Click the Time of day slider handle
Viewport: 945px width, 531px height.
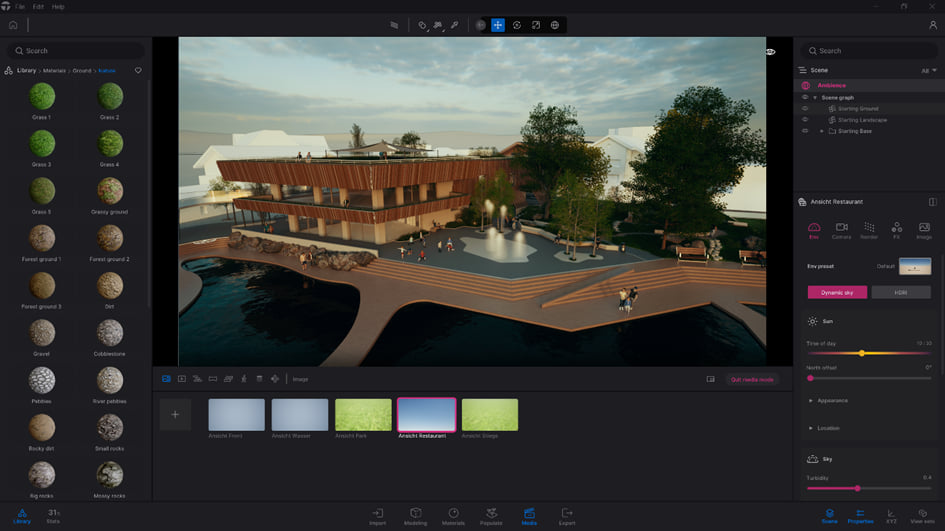[861, 353]
